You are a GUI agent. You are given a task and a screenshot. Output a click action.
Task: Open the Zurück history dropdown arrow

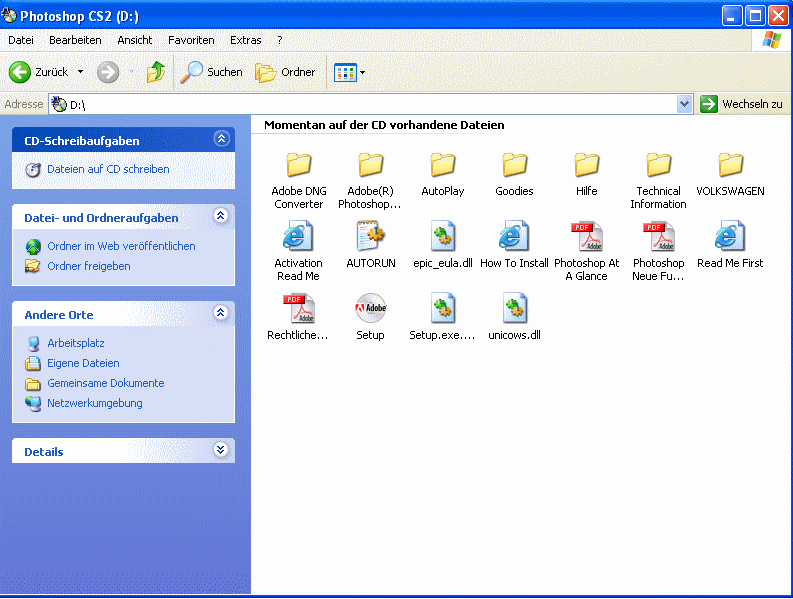[80, 72]
